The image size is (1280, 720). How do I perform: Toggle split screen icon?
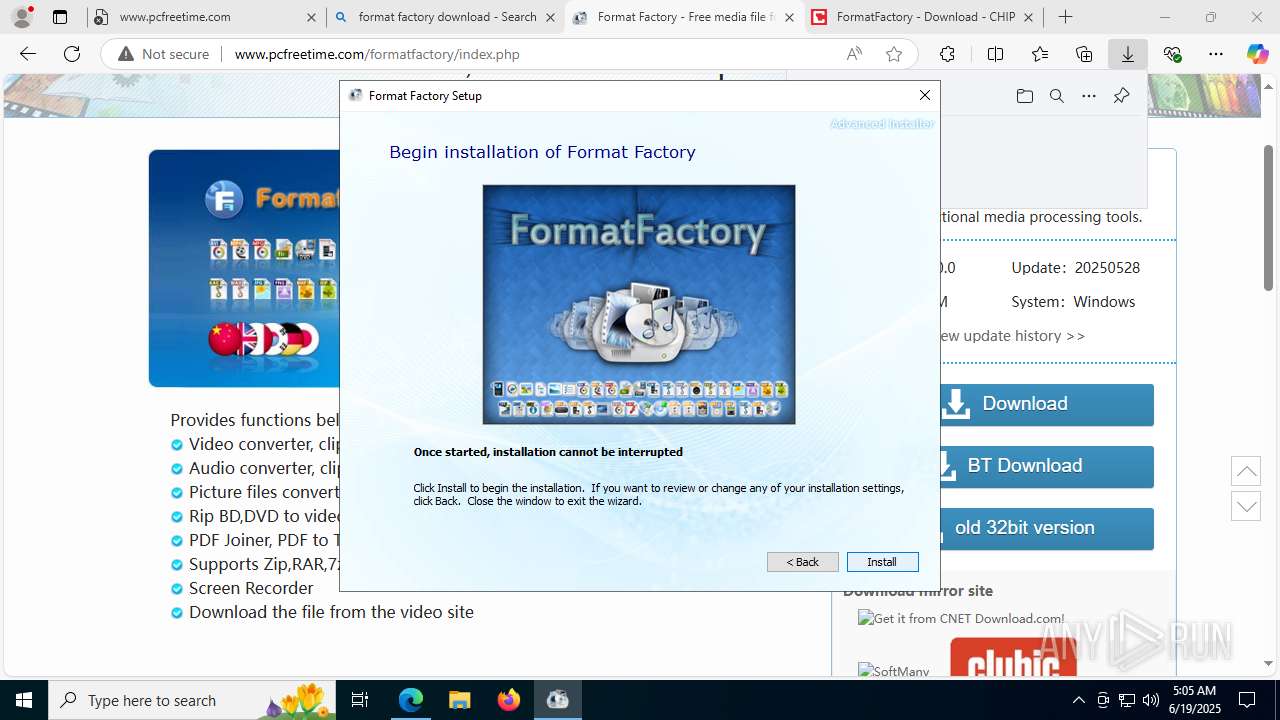pyautogui.click(x=995, y=54)
